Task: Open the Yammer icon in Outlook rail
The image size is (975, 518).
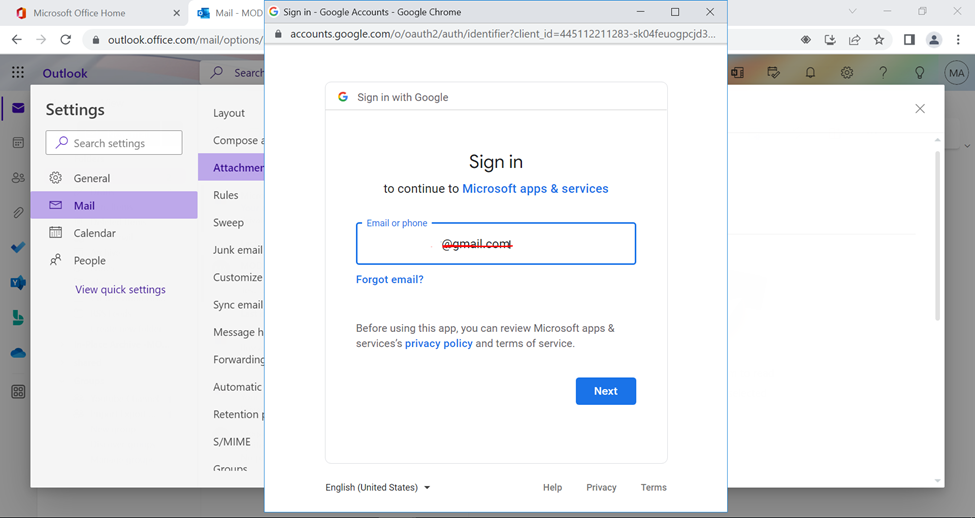Action: (18, 283)
